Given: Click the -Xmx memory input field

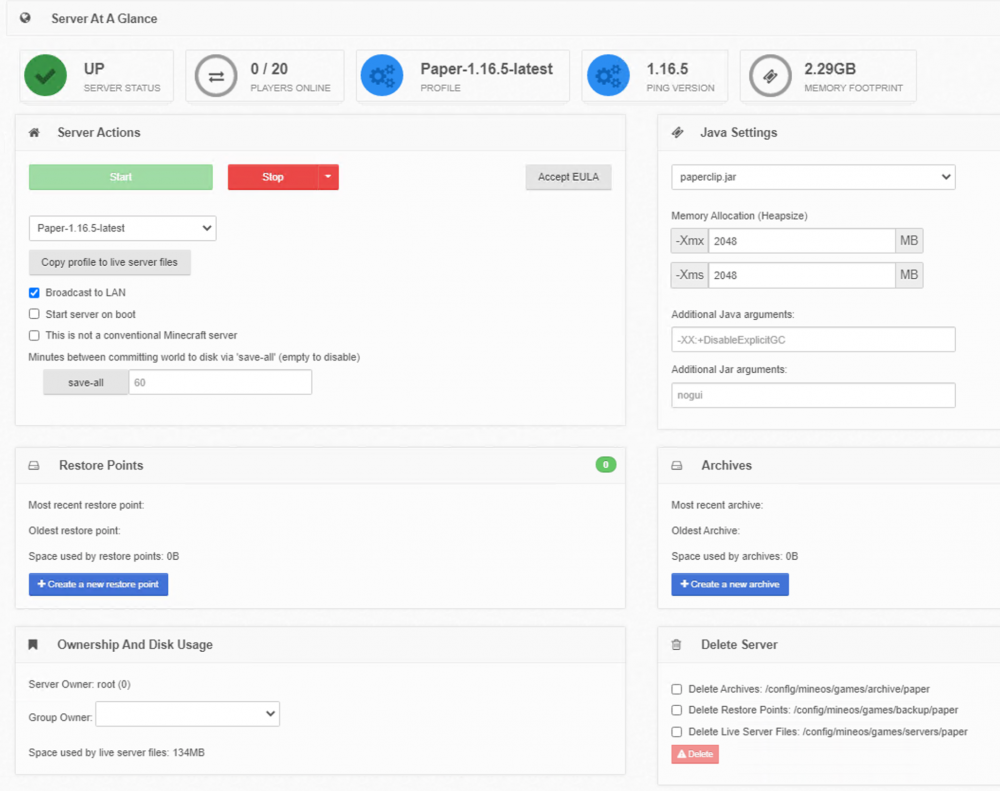Looking at the screenshot, I should coord(802,241).
